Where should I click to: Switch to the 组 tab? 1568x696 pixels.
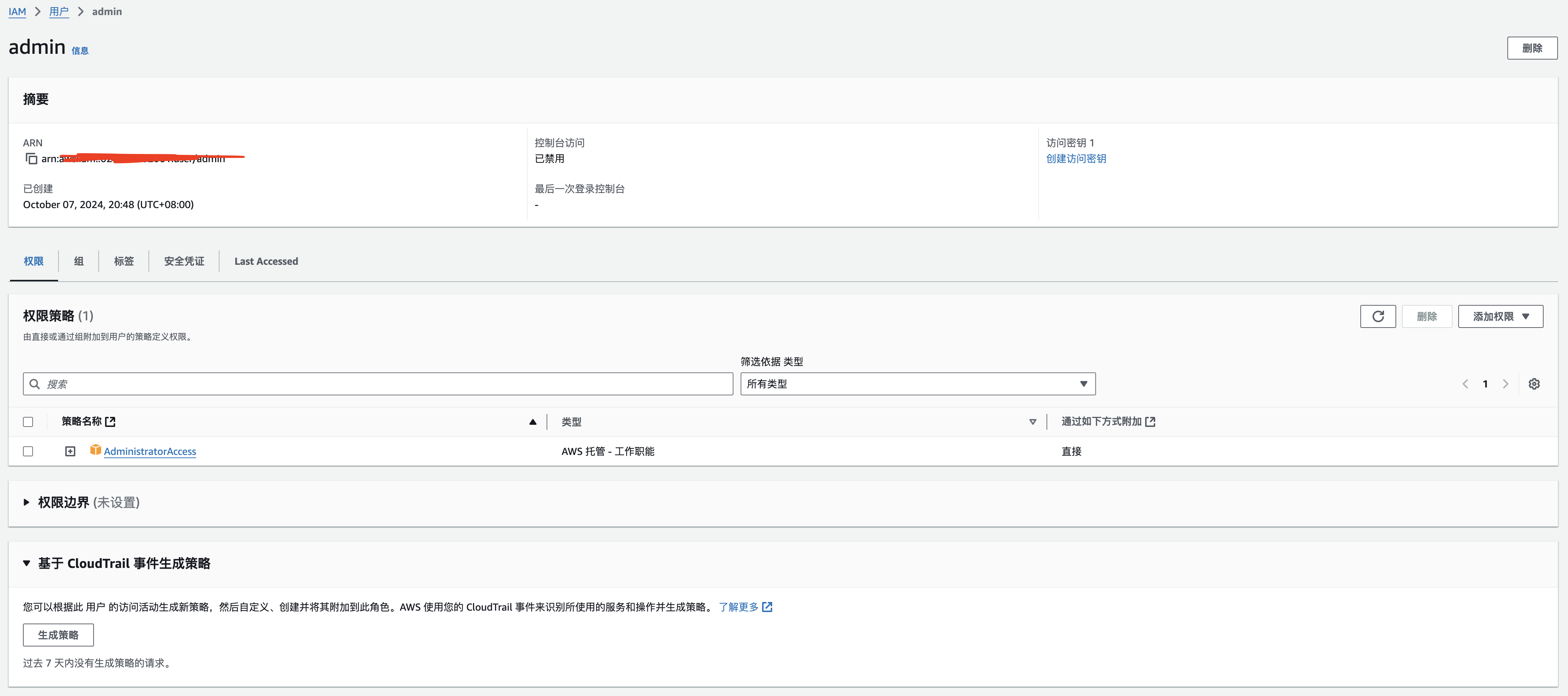coord(79,261)
